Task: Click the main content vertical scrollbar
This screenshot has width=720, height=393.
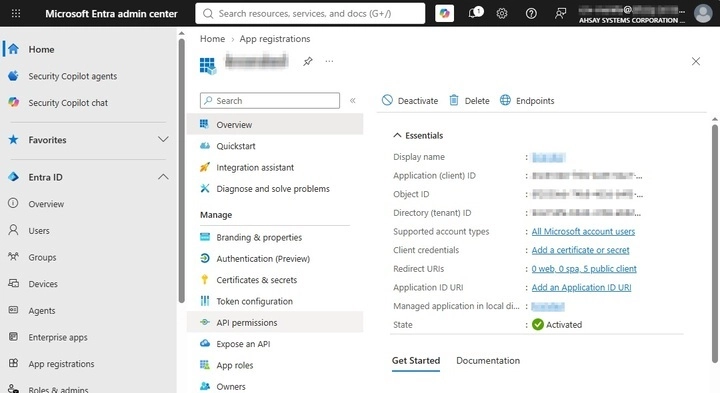Action: (x=714, y=243)
